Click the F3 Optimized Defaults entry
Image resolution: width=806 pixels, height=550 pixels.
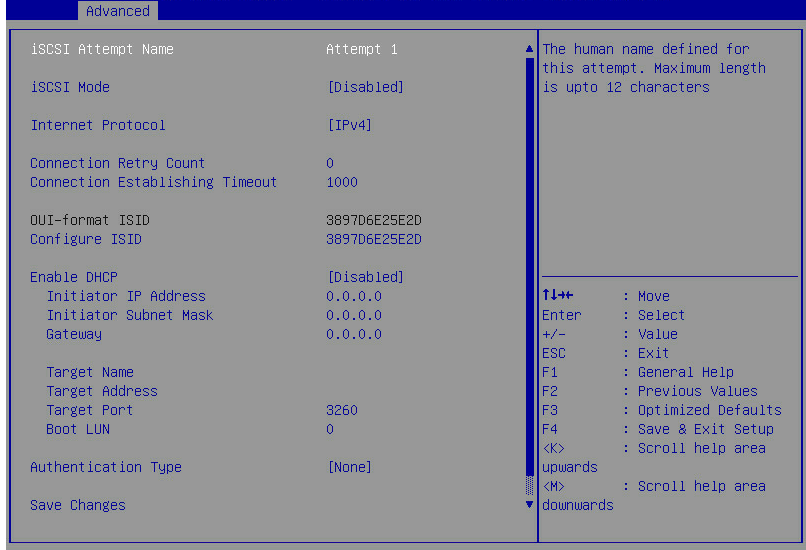tap(662, 411)
